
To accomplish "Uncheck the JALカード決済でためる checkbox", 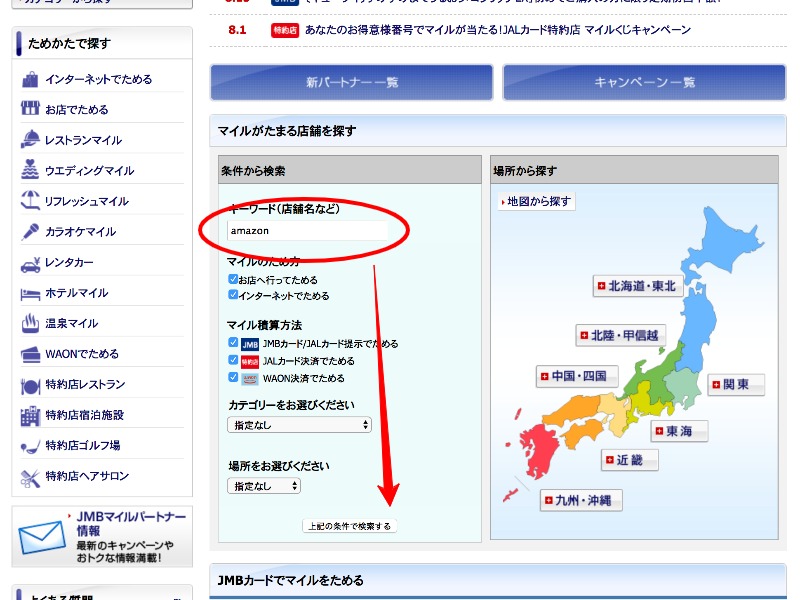I will tap(233, 360).
